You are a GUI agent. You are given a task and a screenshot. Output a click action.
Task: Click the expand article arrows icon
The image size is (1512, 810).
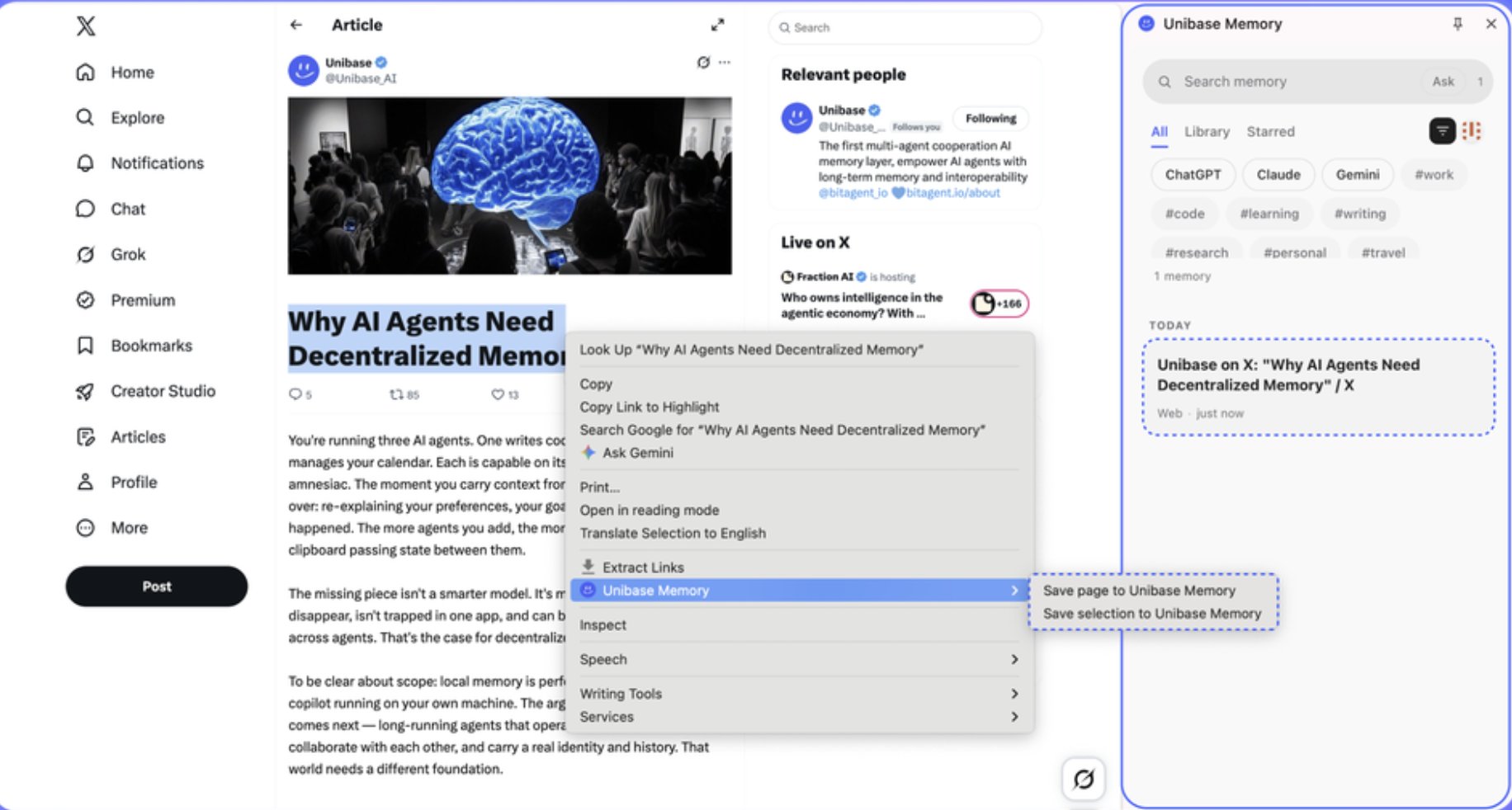click(717, 26)
